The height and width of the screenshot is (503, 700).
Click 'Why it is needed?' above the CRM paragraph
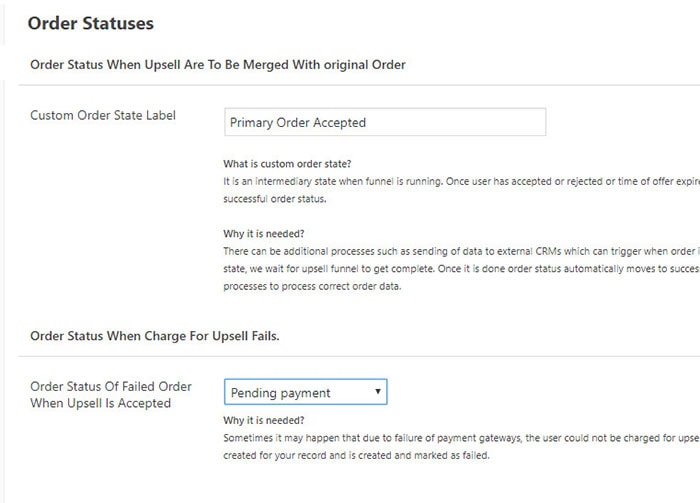click(x=264, y=232)
